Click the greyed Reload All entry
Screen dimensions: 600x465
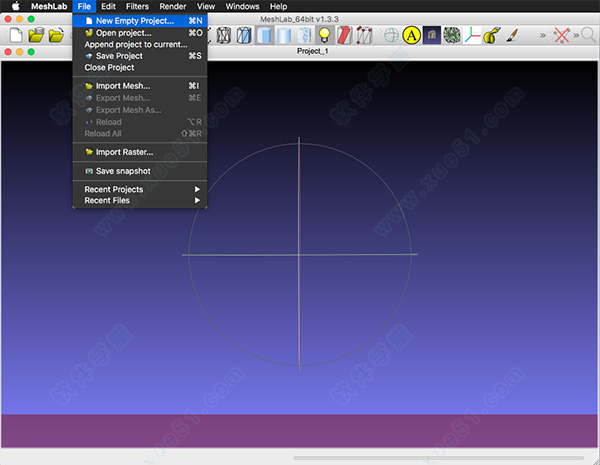(140, 134)
